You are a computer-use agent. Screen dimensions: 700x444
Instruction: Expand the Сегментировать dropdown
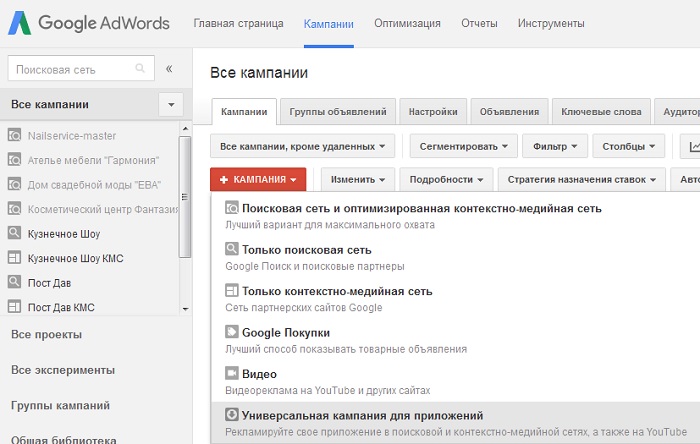point(463,146)
